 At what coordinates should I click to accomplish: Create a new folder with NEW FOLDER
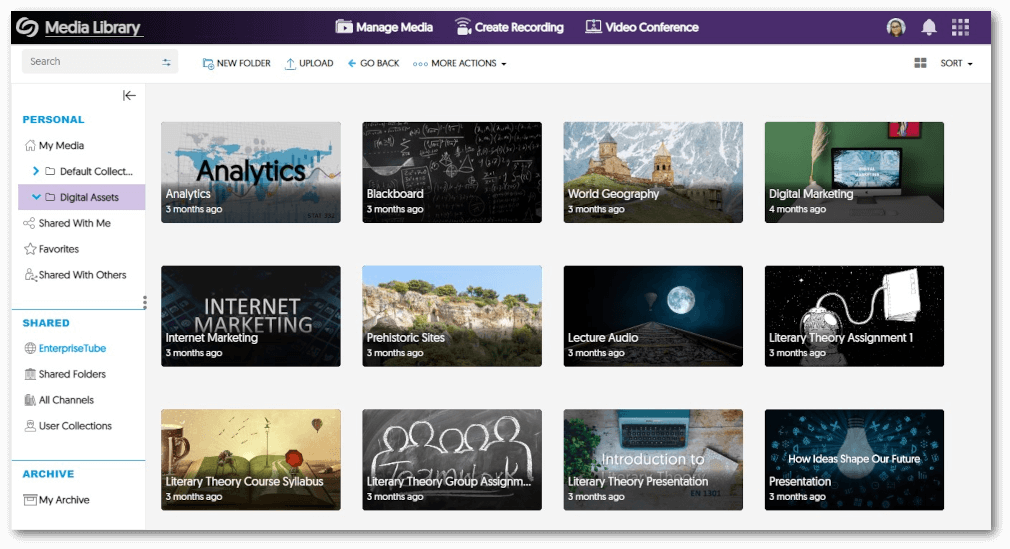pos(236,63)
